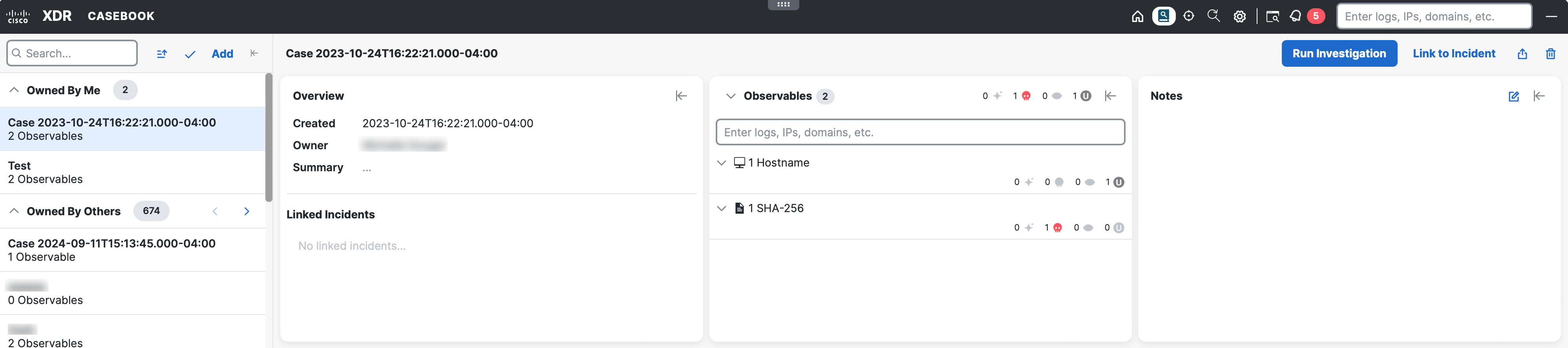Click the Home icon in top bar
Image resolution: width=1568 pixels, height=348 pixels.
click(x=1137, y=16)
